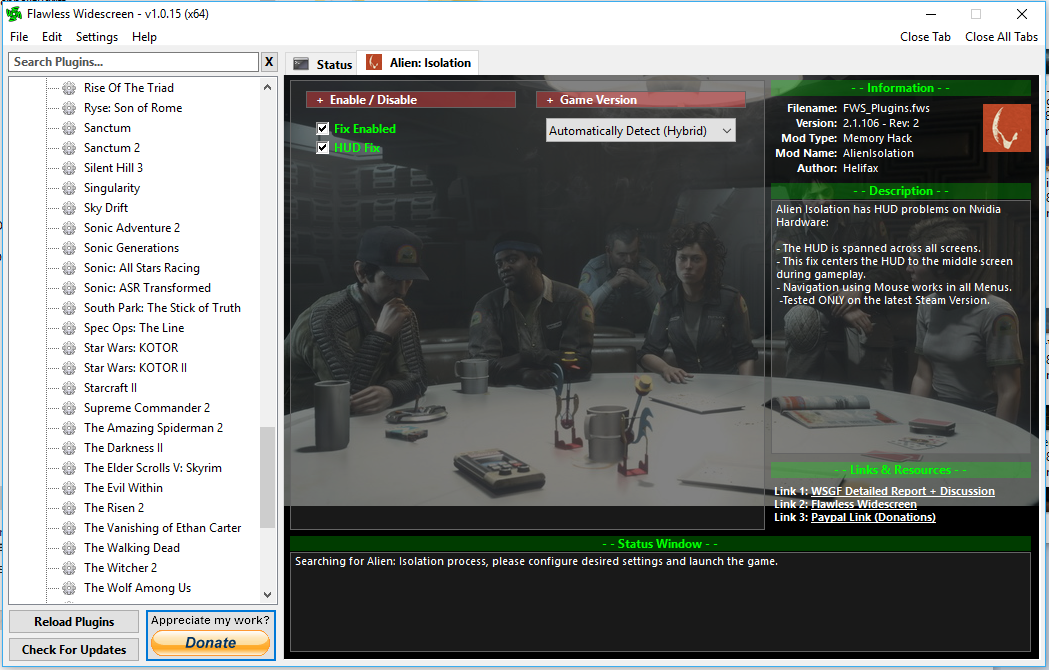Screen dimensions: 1049x670
Task: Open the Settings menu
Action: point(96,37)
